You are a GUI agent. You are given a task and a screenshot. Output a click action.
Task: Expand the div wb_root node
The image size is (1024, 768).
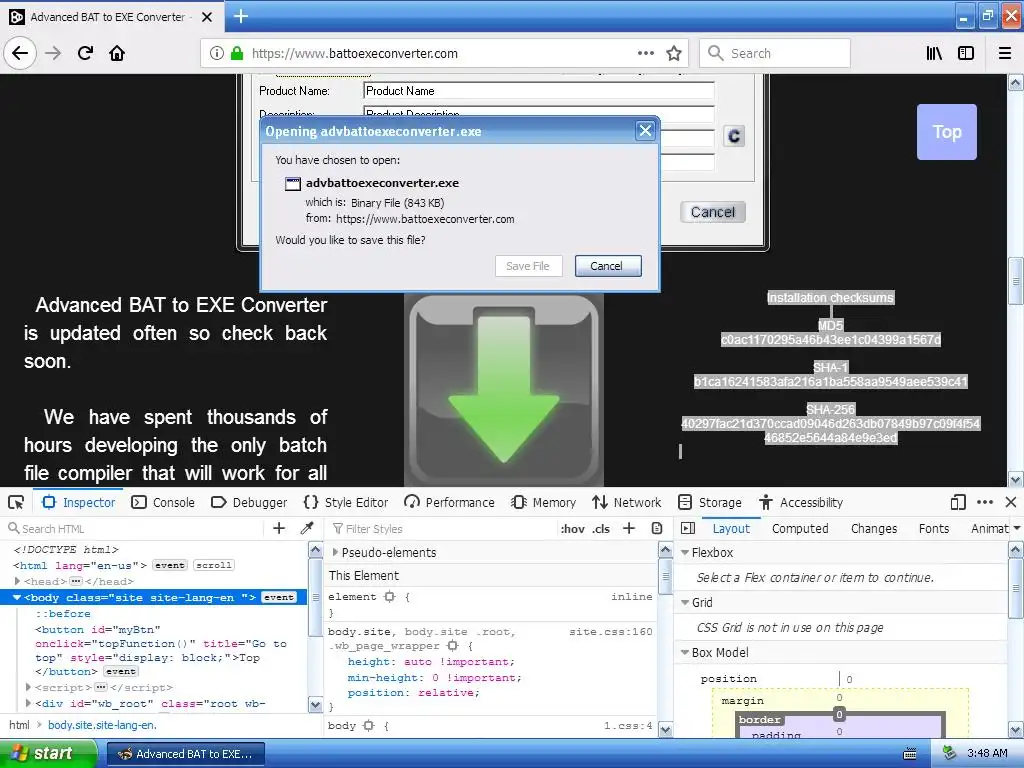pos(28,703)
